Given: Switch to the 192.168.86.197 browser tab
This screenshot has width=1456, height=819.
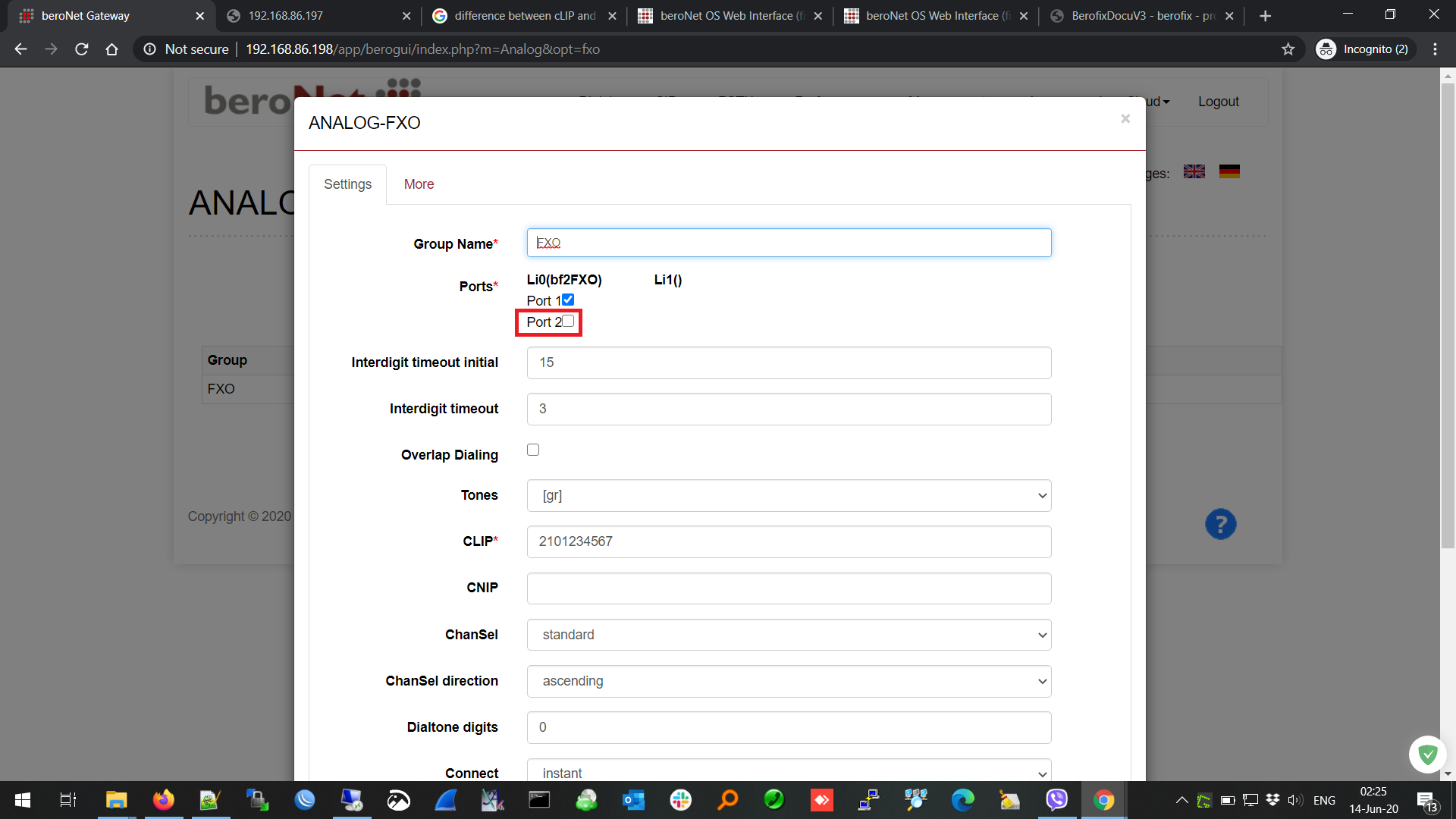Looking at the screenshot, I should 318,16.
